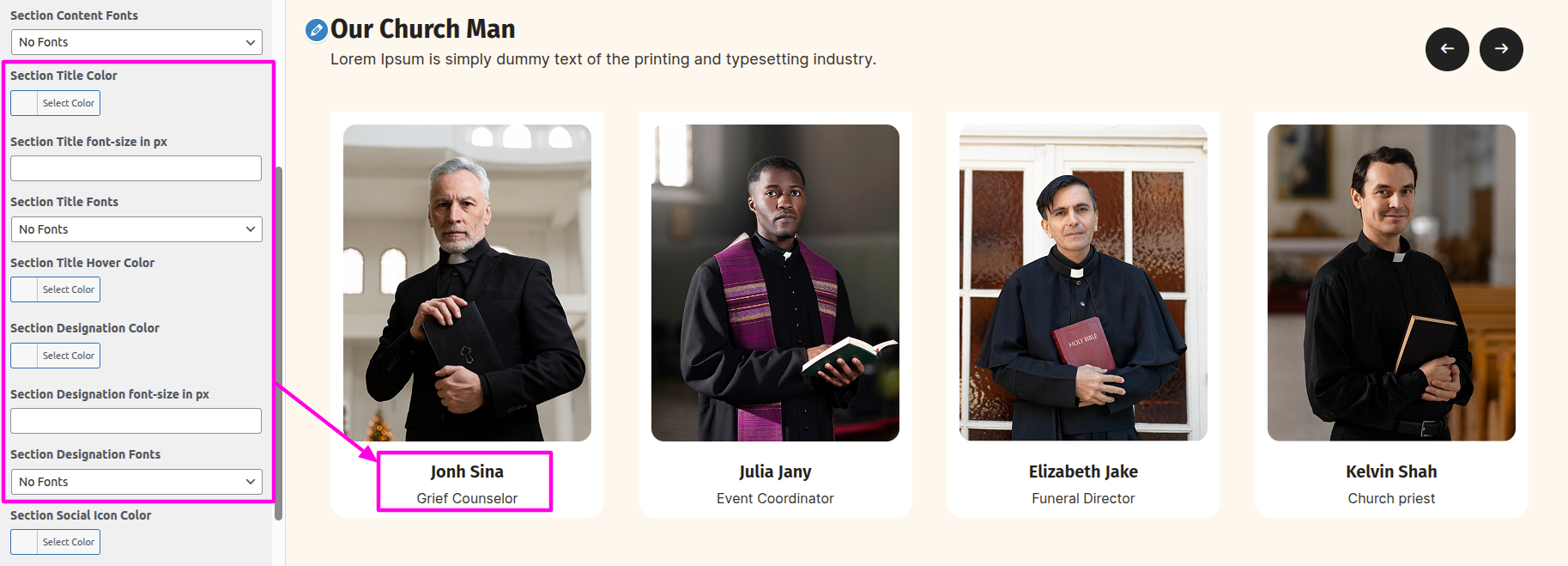Click the previous slide arrow button
This screenshot has width=1568, height=566.
(1447, 49)
